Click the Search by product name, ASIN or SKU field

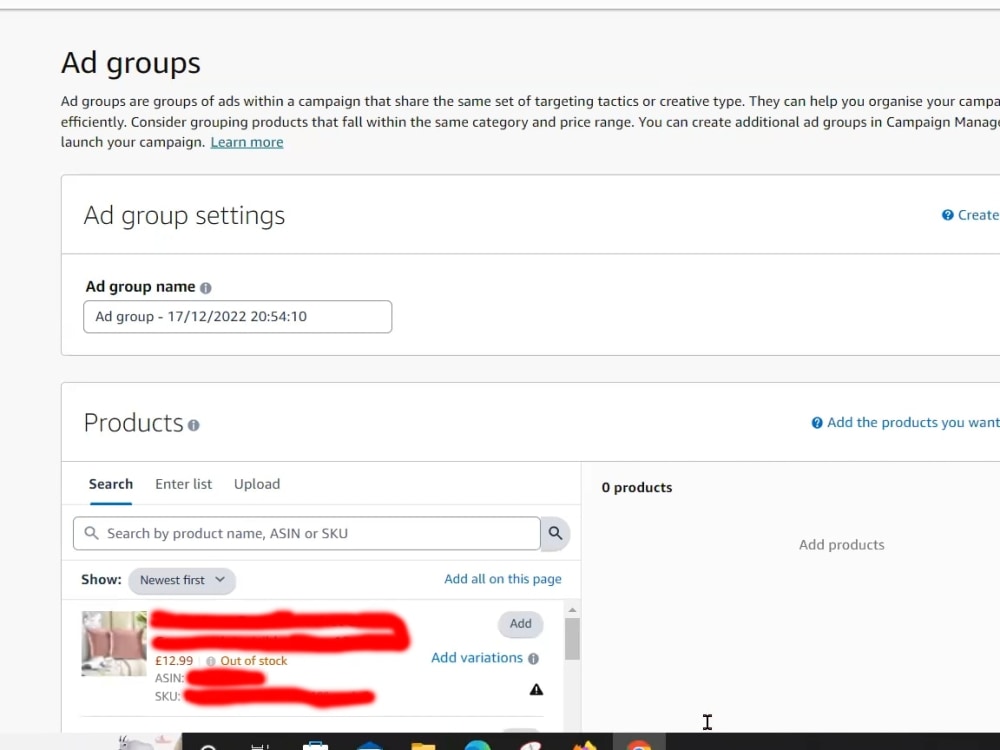pos(307,533)
